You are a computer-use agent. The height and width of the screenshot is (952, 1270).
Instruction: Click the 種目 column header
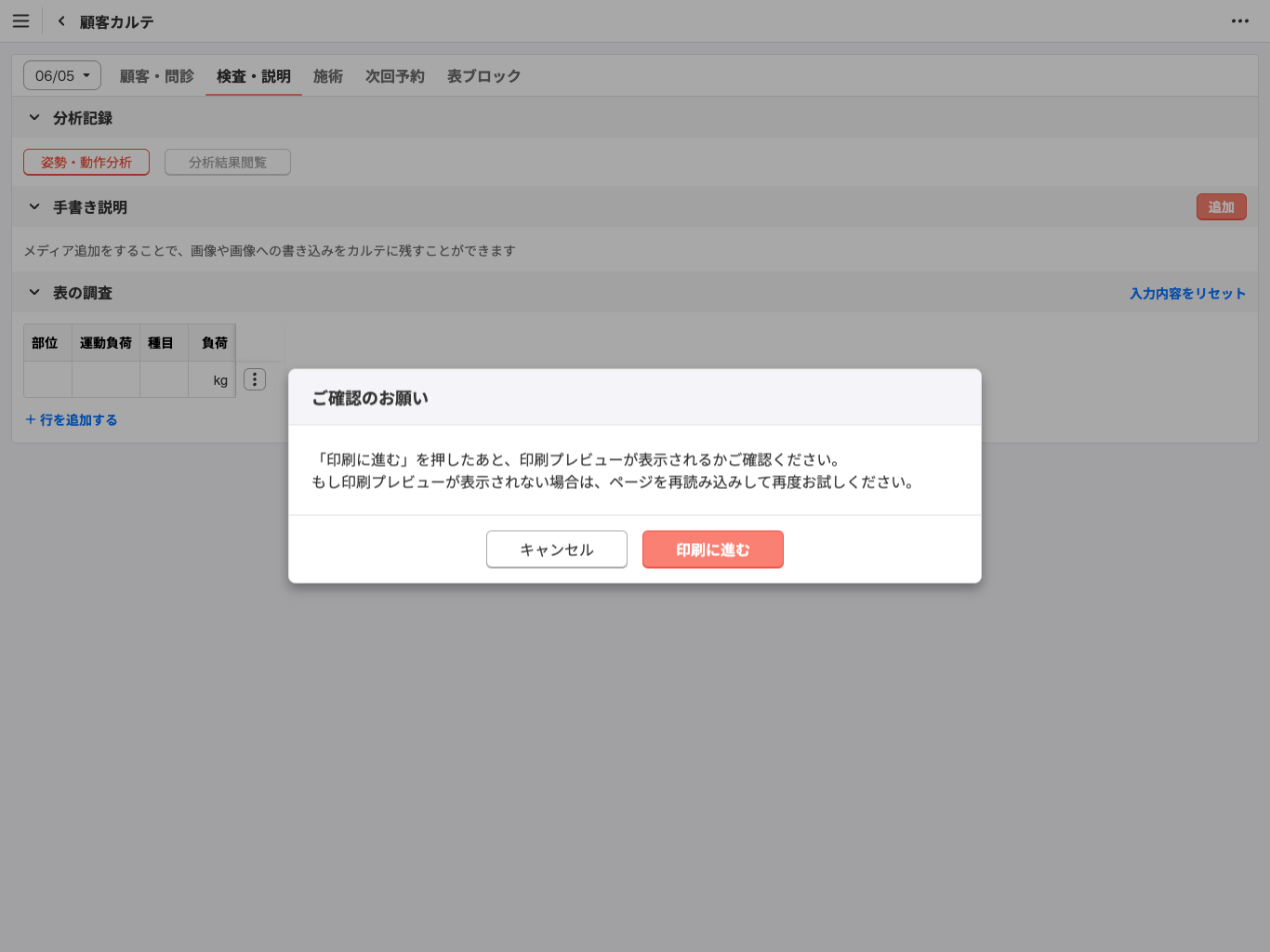tap(165, 343)
